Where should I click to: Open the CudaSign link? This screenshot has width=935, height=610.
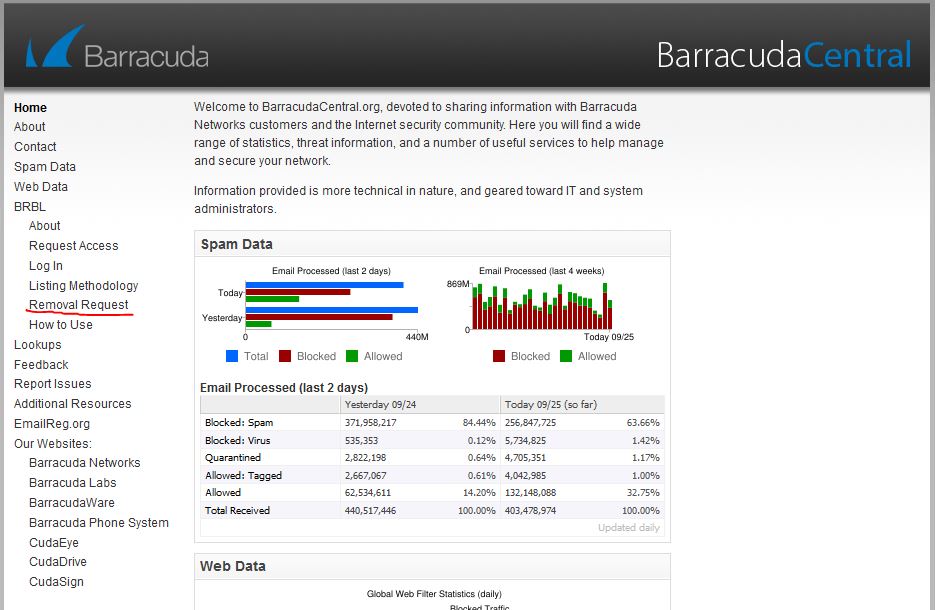[x=56, y=582]
